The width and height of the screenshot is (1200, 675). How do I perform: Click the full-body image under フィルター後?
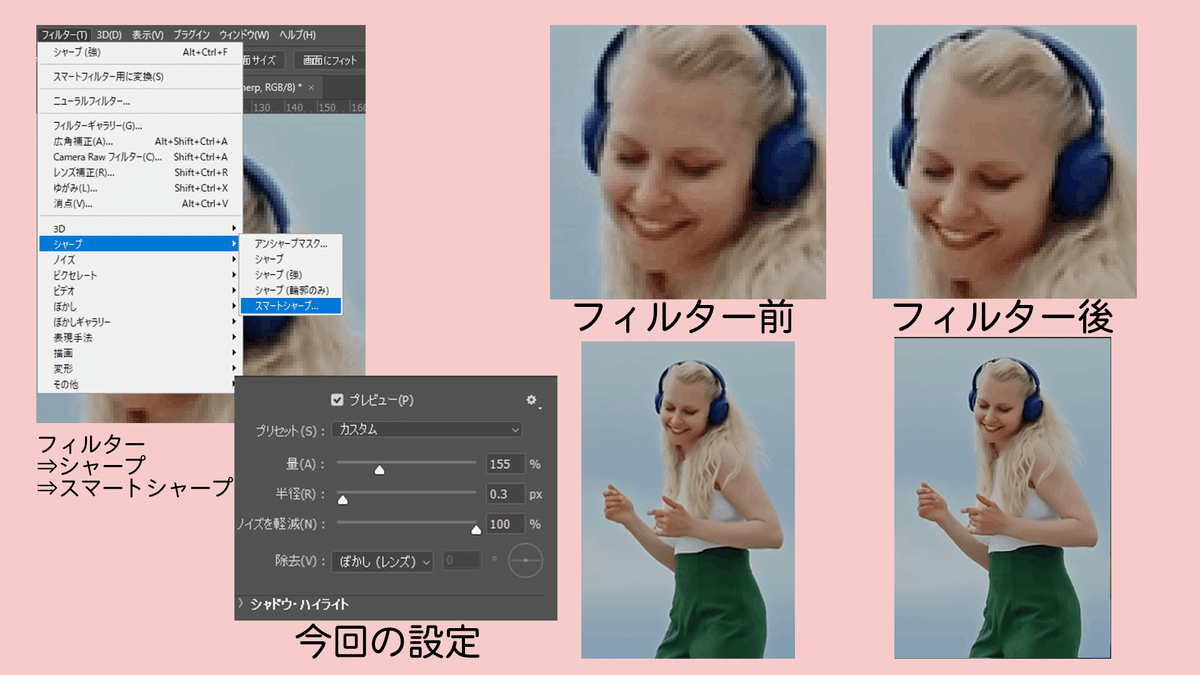point(1003,498)
